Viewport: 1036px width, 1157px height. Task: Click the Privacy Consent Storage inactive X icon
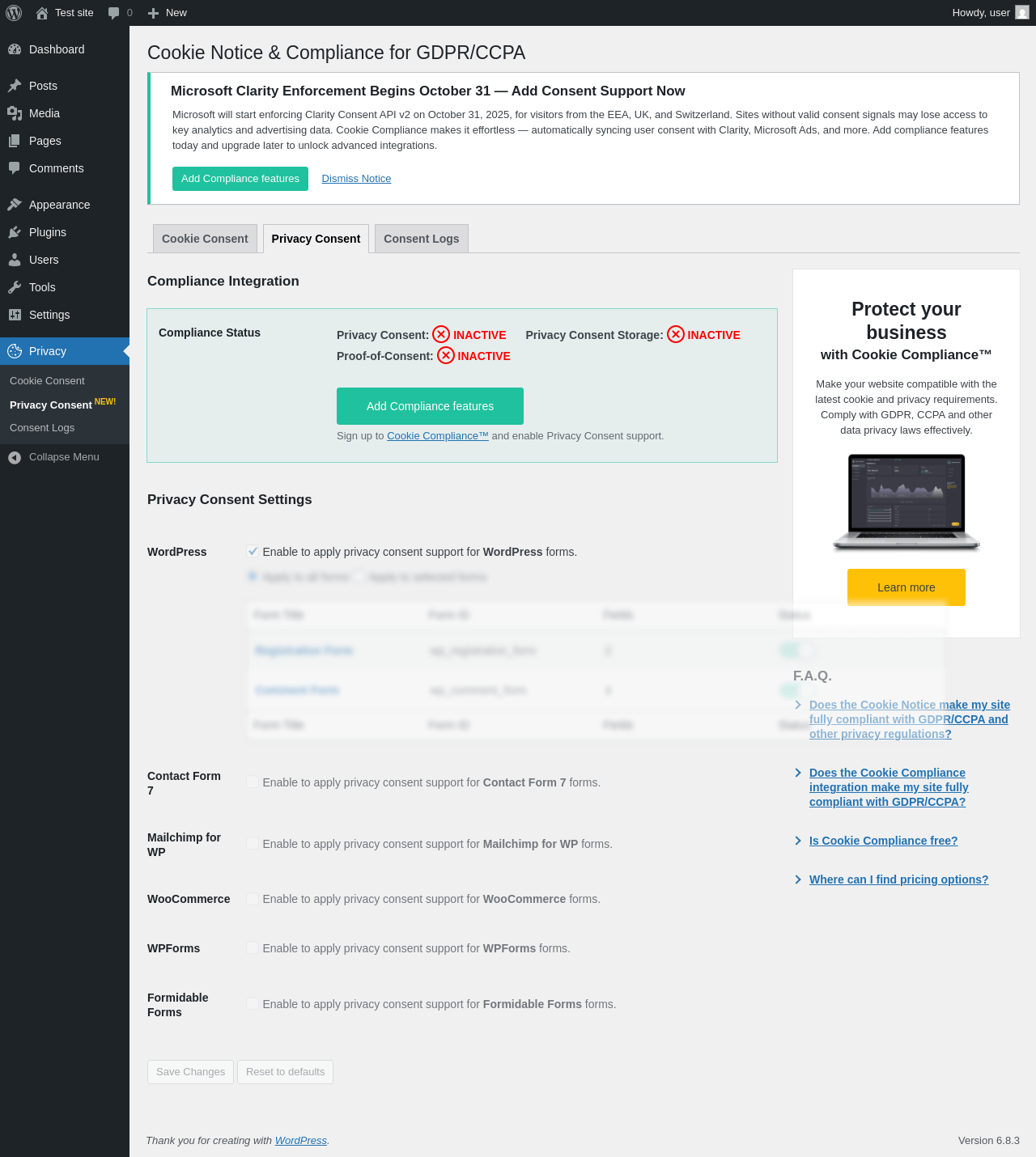[676, 334]
